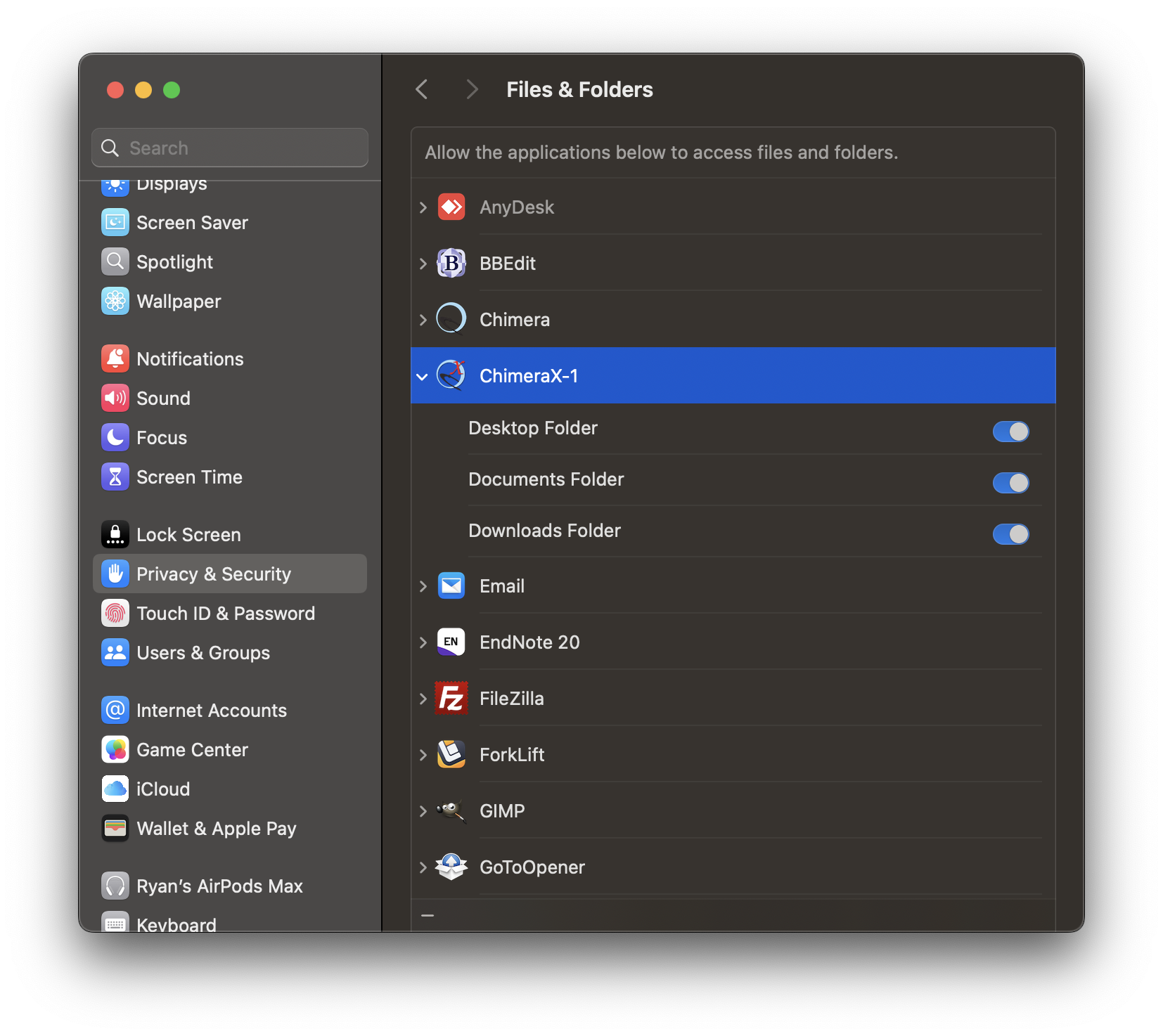The width and height of the screenshot is (1163, 1036).
Task: Open Notifications in the sidebar
Action: (190, 359)
